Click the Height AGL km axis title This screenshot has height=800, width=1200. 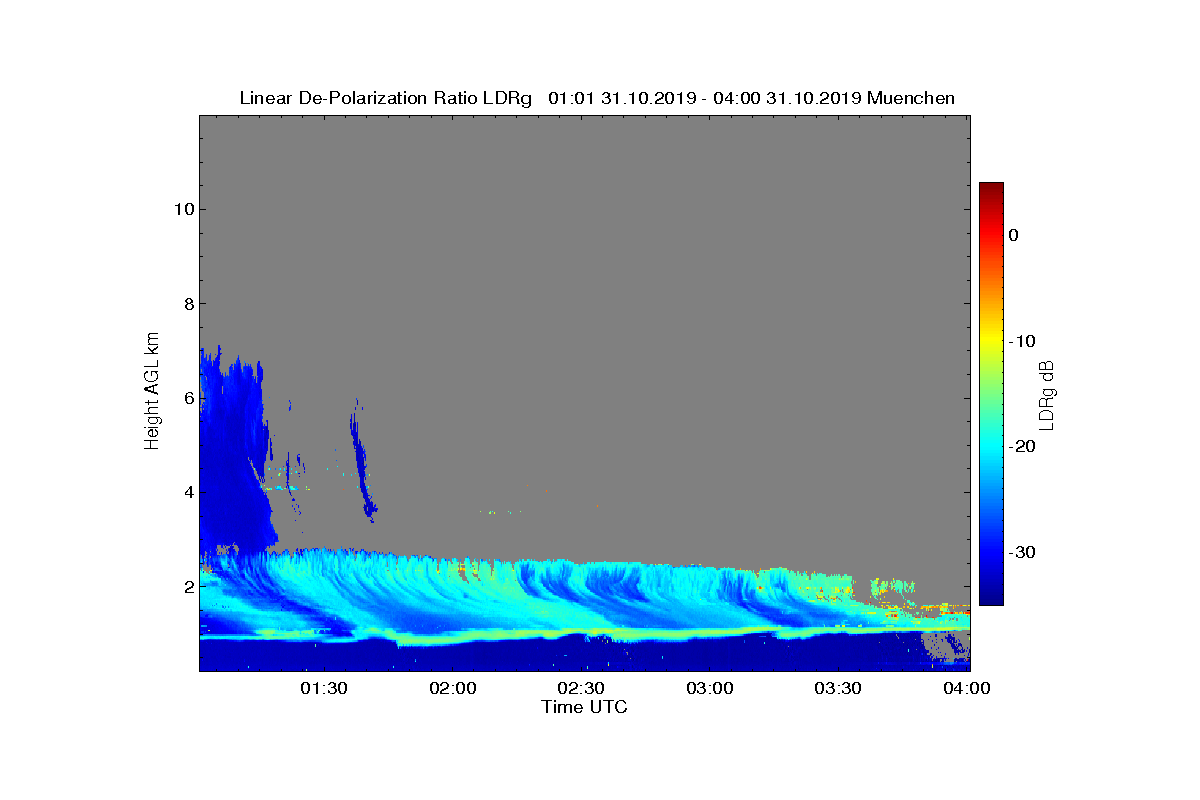[152, 392]
